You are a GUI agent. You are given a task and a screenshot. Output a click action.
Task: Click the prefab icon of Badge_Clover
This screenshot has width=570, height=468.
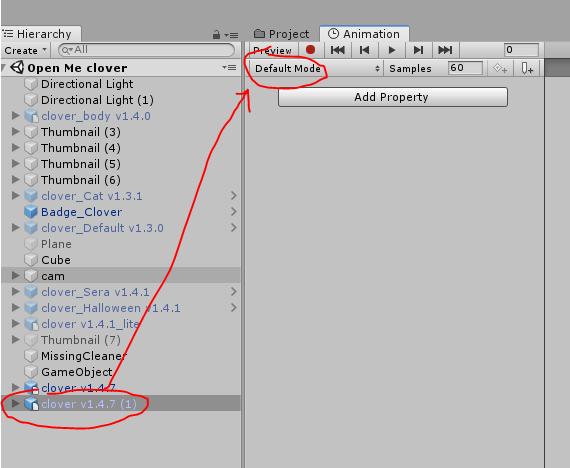(31, 212)
